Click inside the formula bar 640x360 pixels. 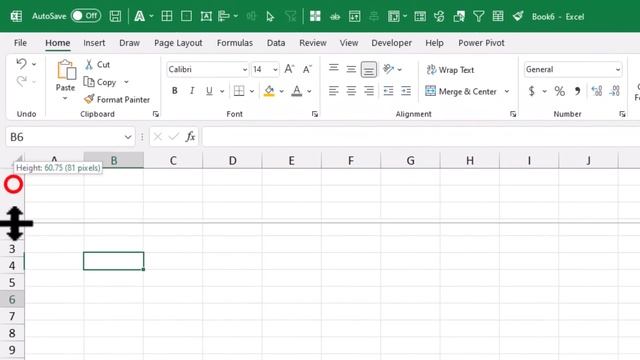click(420, 137)
